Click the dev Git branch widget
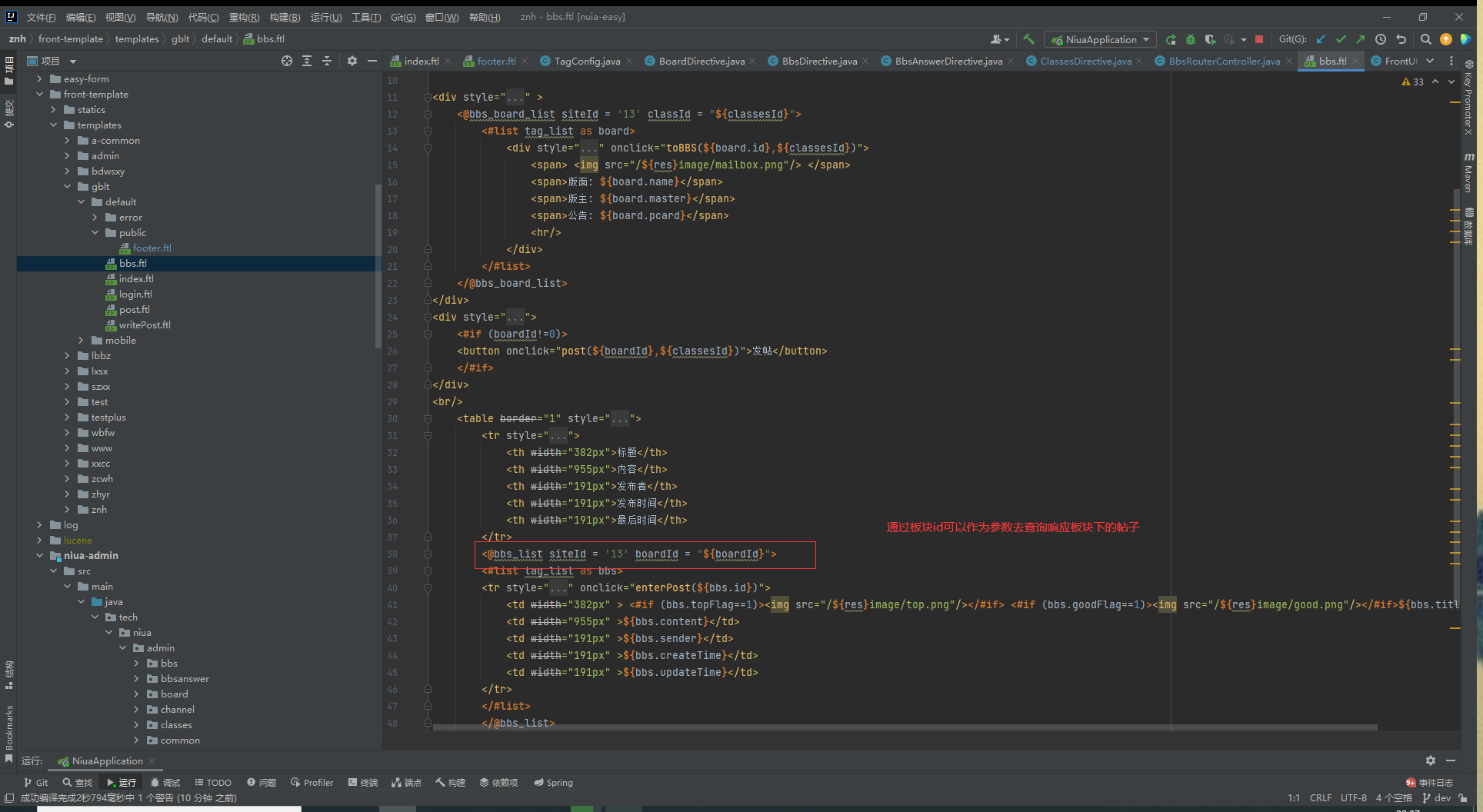1483x812 pixels. (x=1436, y=797)
